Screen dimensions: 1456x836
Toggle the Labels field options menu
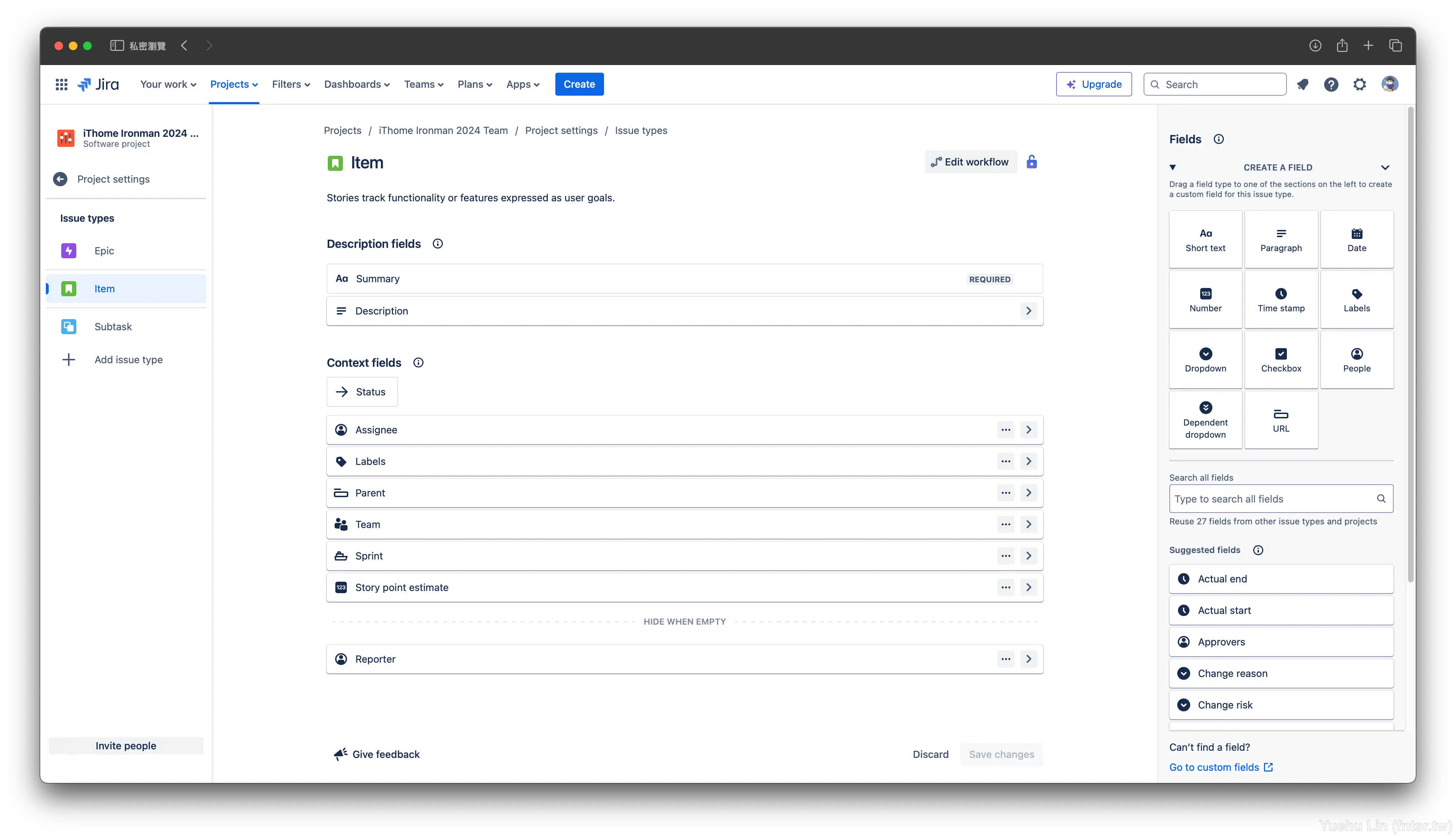click(1006, 461)
